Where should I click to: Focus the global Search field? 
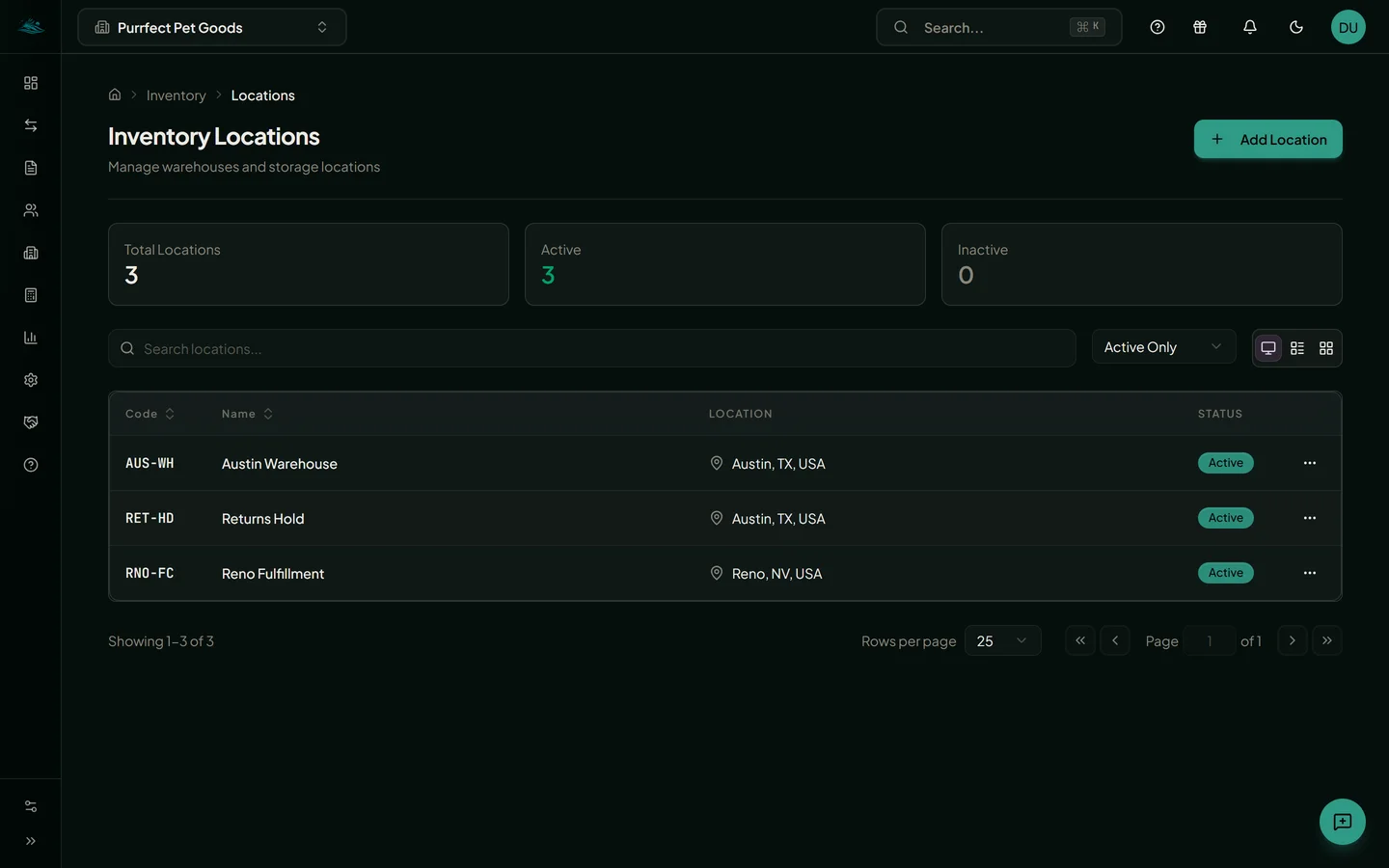[x=999, y=27]
